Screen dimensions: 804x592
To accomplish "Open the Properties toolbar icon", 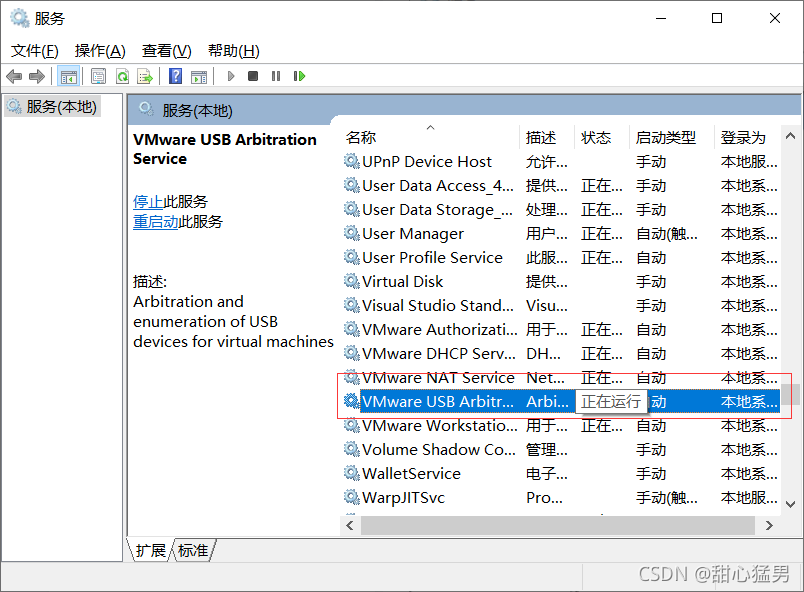I will (x=98, y=76).
